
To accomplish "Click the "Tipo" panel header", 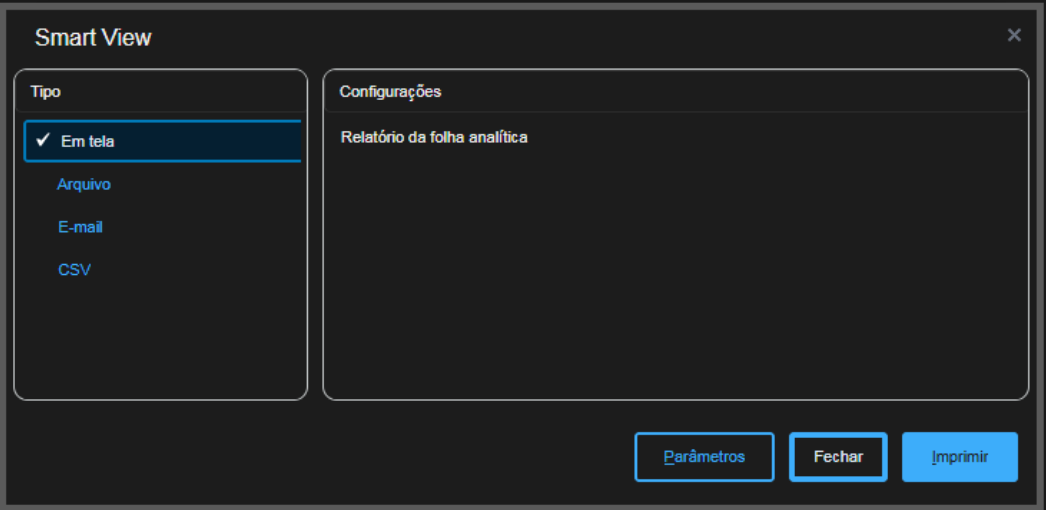I will (46, 92).
